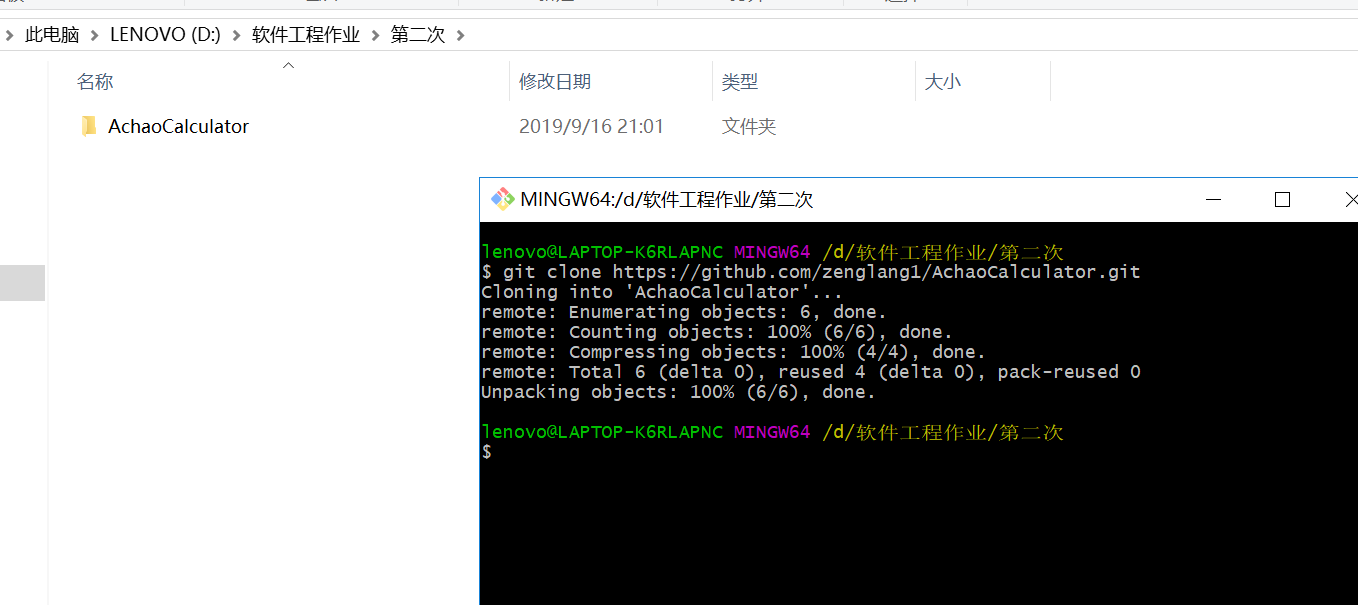Expand the chevron before 此电脑
1358x605 pixels.
point(9,35)
